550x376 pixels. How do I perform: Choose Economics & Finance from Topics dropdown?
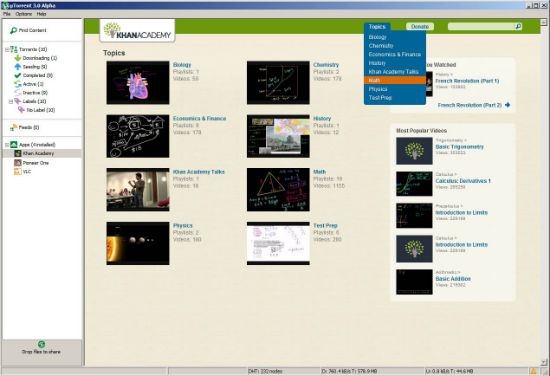pyautogui.click(x=395, y=54)
